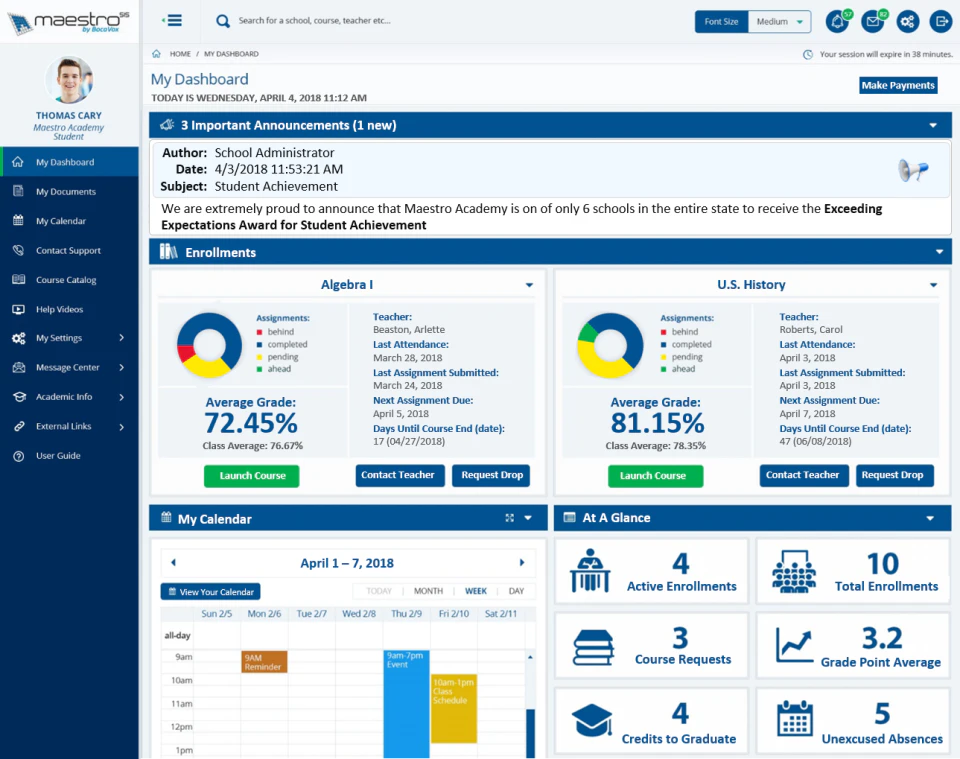The image size is (960, 759).
Task: Open the Algebra I course dropdown
Action: [531, 285]
